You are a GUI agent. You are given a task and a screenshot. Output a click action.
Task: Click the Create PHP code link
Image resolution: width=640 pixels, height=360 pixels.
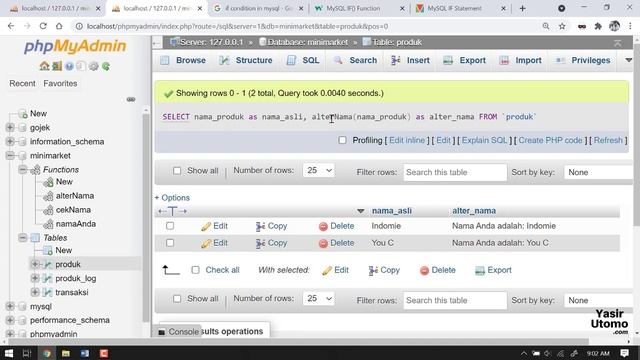[550, 140]
